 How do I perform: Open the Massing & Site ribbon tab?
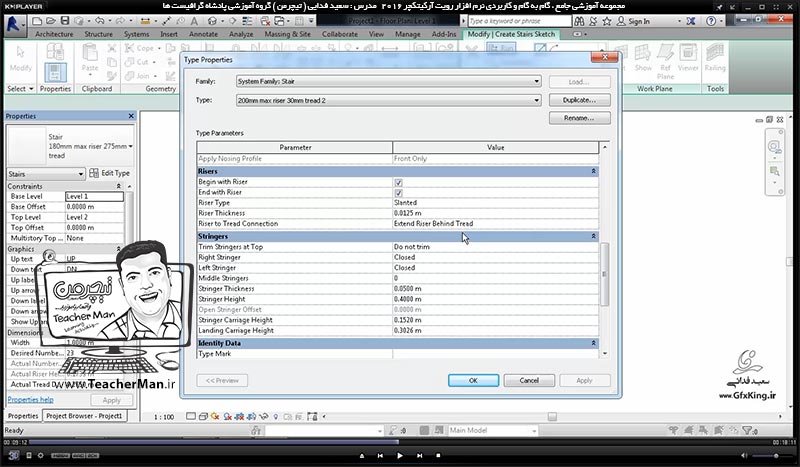[x=287, y=34]
